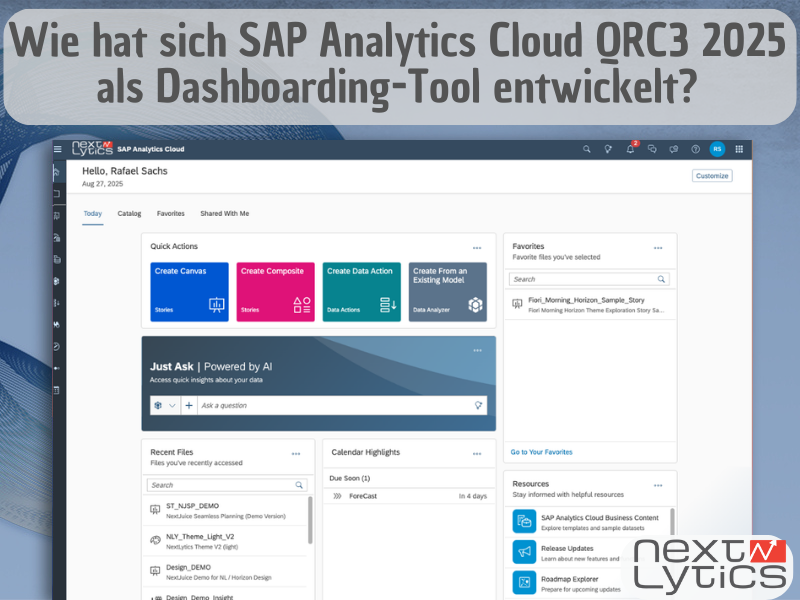
Task: Click the search magnifier in the top bar
Action: (587, 149)
